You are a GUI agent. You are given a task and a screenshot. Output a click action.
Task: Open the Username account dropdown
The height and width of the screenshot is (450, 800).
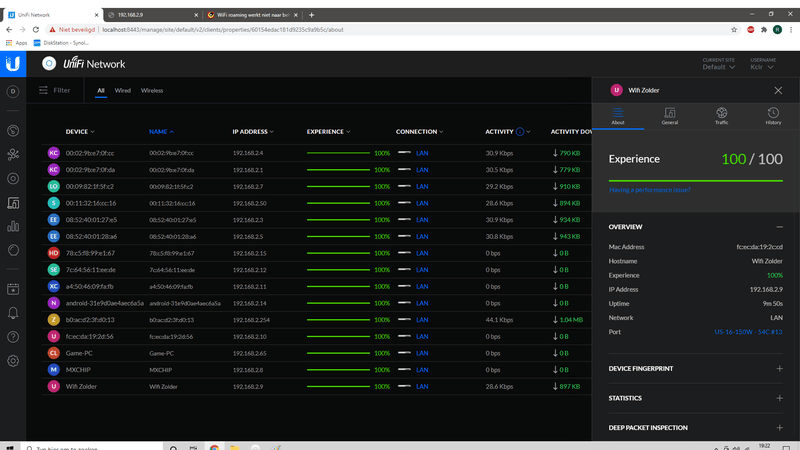click(x=762, y=67)
